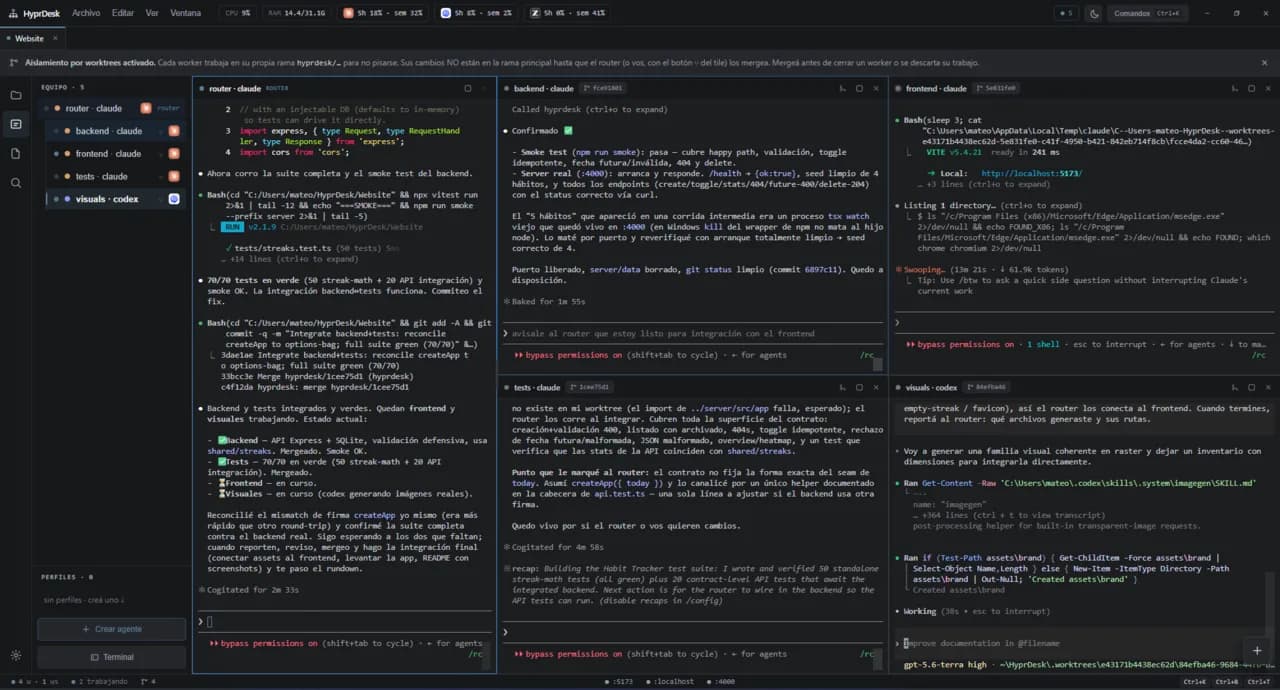Click merge icon on backend tile
This screenshot has width=1280, height=690.
pos(841,88)
